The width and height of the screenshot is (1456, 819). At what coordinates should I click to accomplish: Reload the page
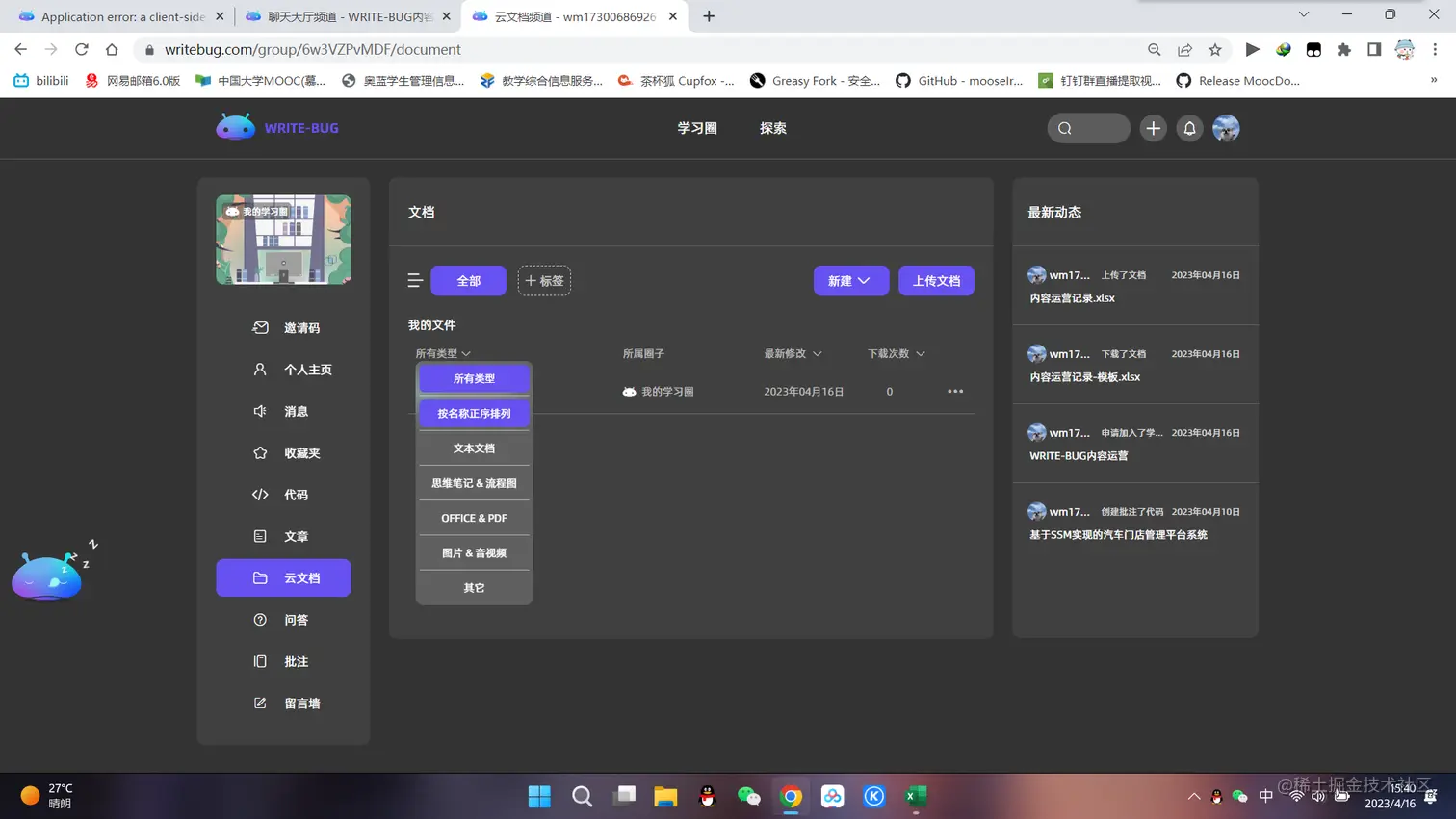[82, 49]
